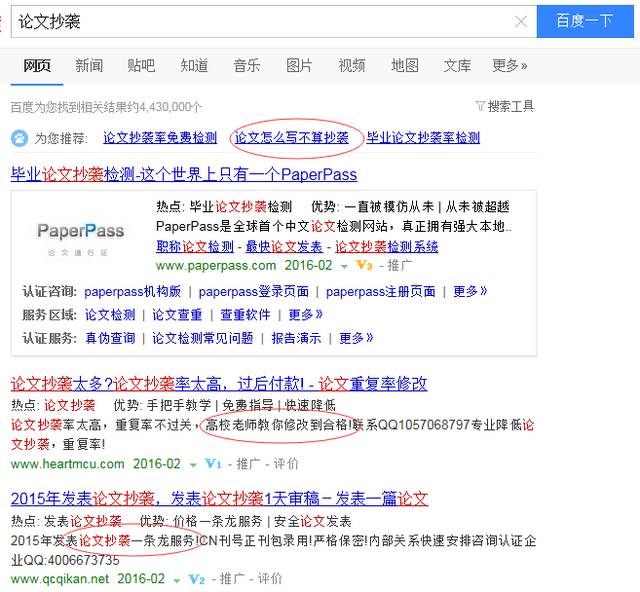Click the funnel icon beside 搜索工具
640x592 pixels.
480,107
